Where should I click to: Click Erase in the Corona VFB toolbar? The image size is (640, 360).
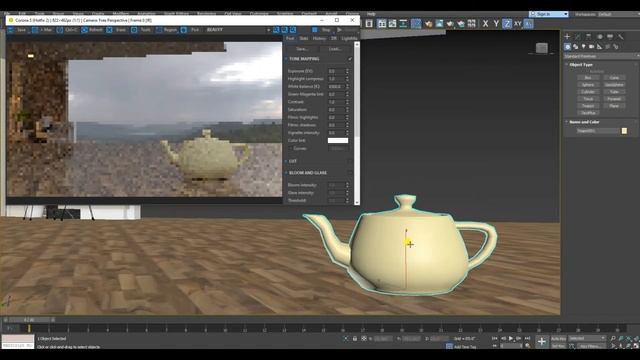click(117, 30)
